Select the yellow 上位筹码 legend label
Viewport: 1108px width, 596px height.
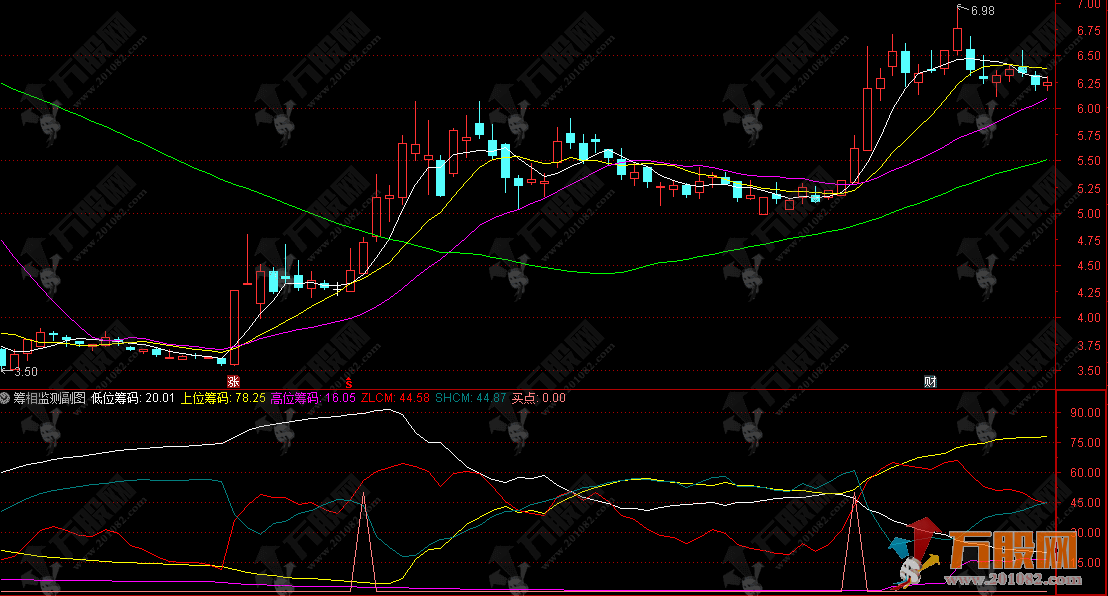[222, 397]
